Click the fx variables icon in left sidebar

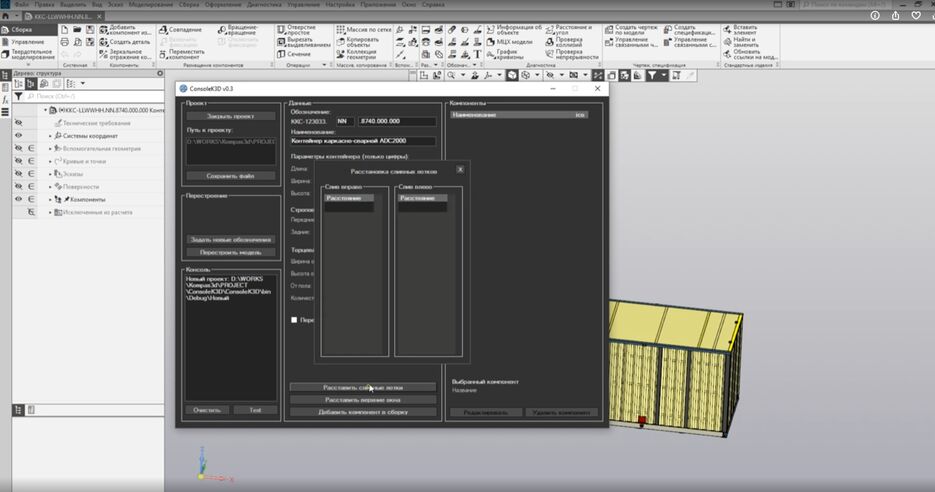(x=5, y=100)
